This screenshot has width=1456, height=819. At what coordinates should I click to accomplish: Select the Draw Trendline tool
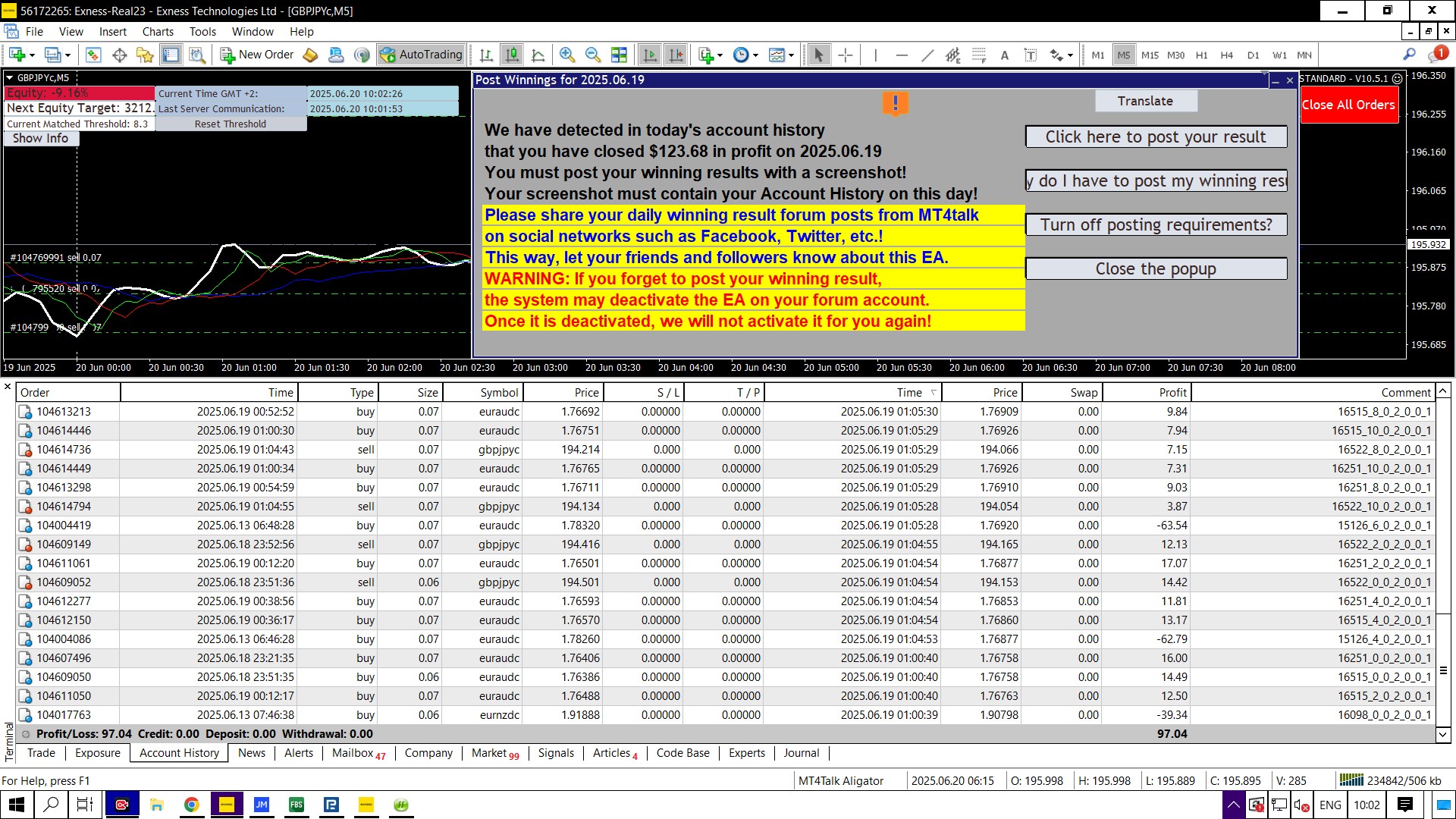pos(927,55)
